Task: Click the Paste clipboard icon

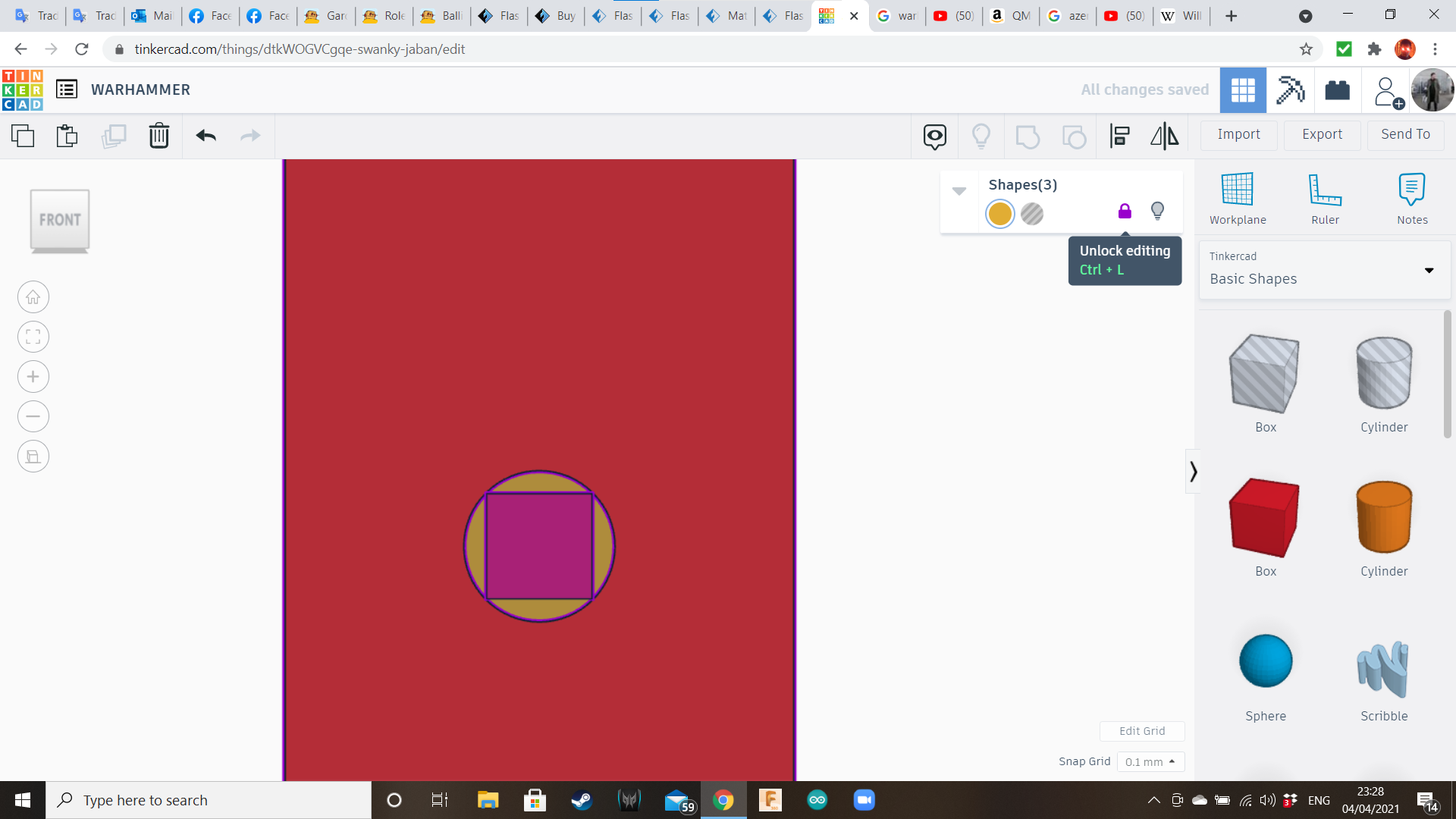Action: click(x=67, y=136)
